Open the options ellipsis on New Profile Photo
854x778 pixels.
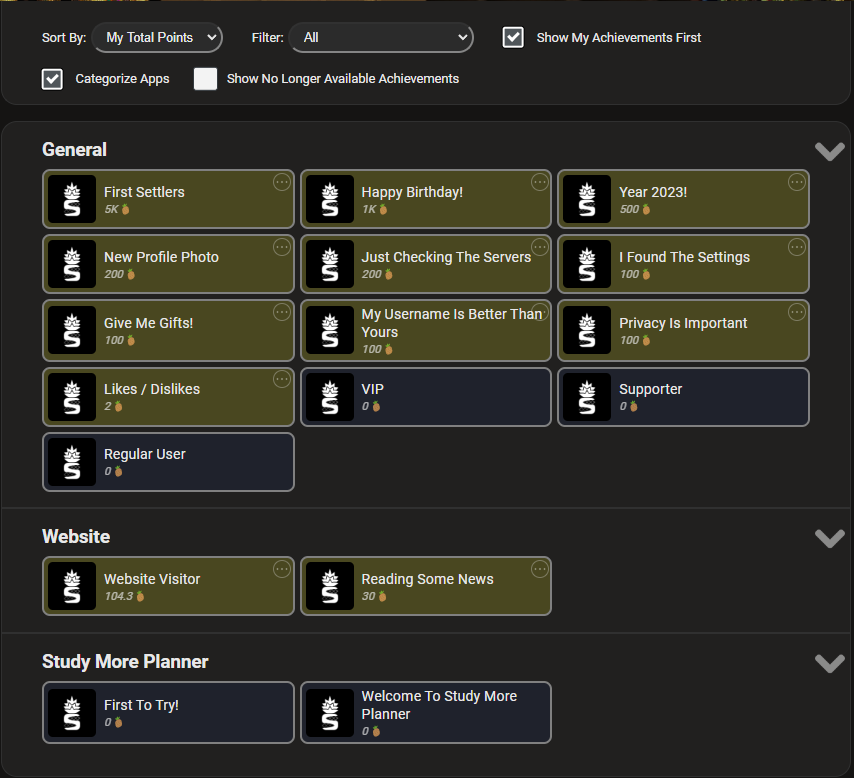point(282,247)
